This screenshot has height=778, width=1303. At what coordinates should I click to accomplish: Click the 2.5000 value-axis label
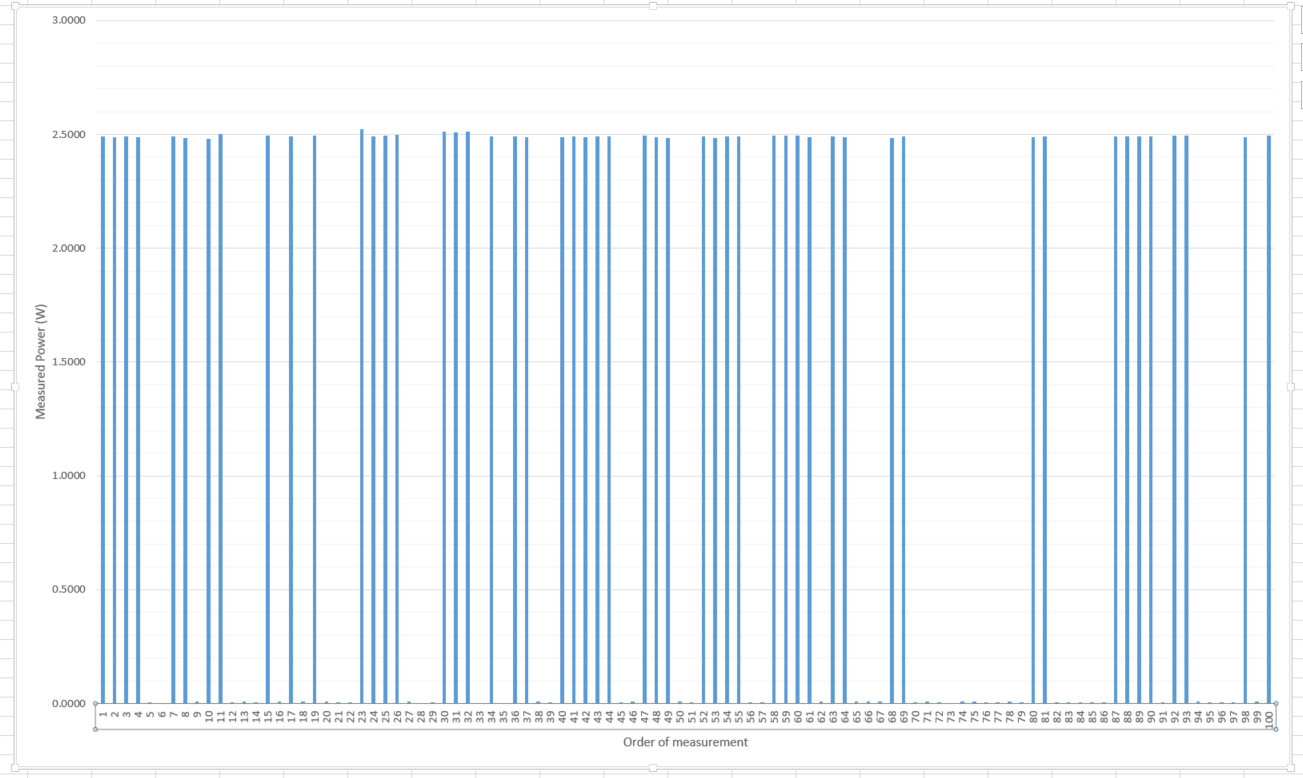[67, 135]
